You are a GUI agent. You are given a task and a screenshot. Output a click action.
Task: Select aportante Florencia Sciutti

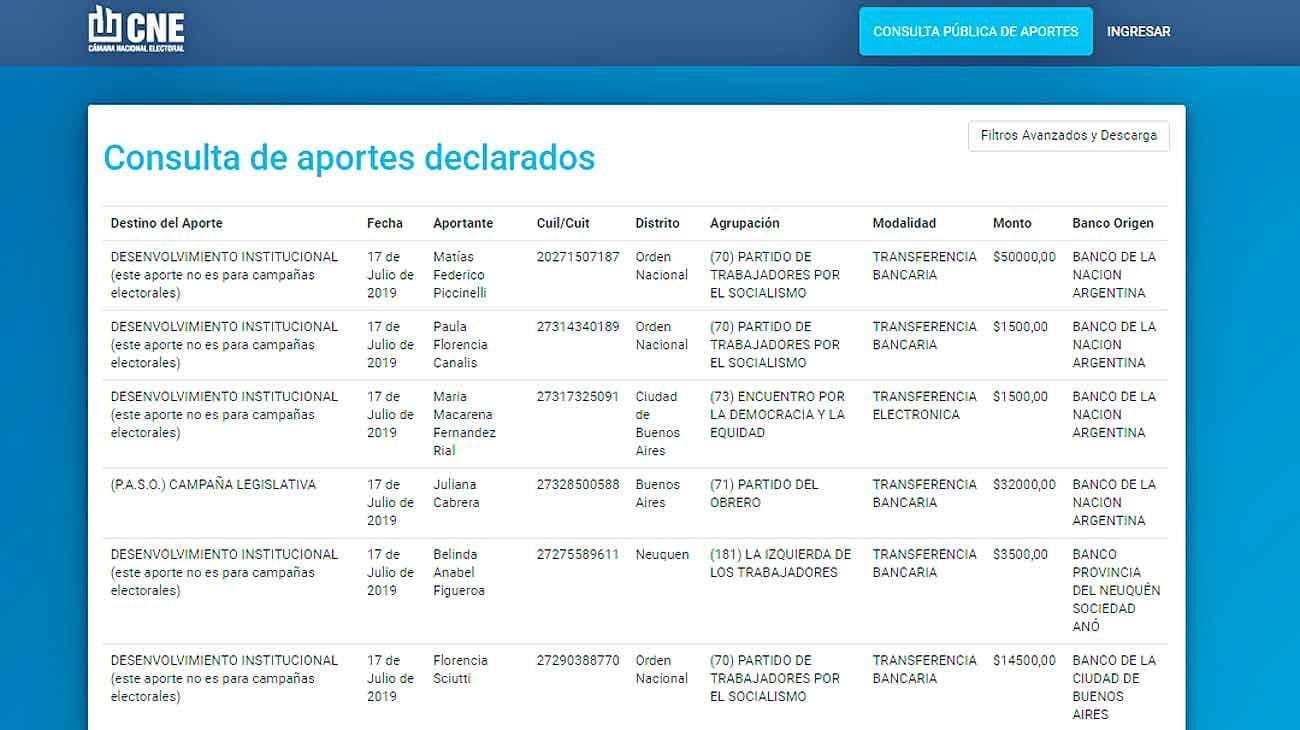point(461,669)
